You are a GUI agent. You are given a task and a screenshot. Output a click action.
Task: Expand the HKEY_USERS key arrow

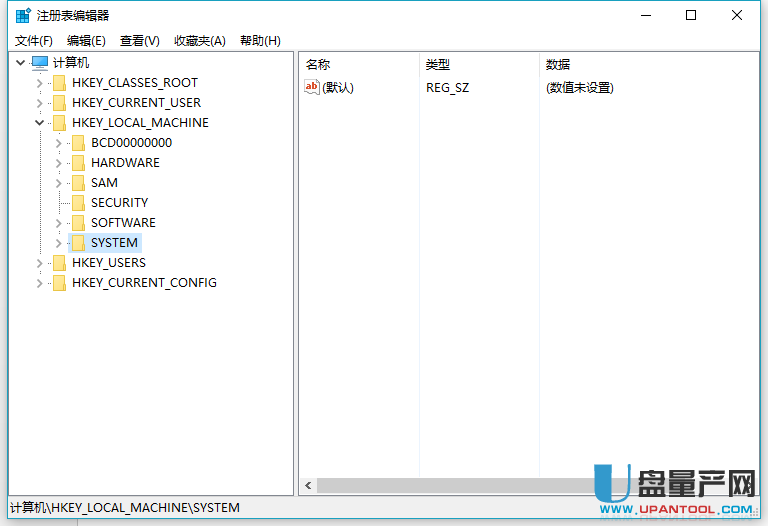(x=39, y=263)
